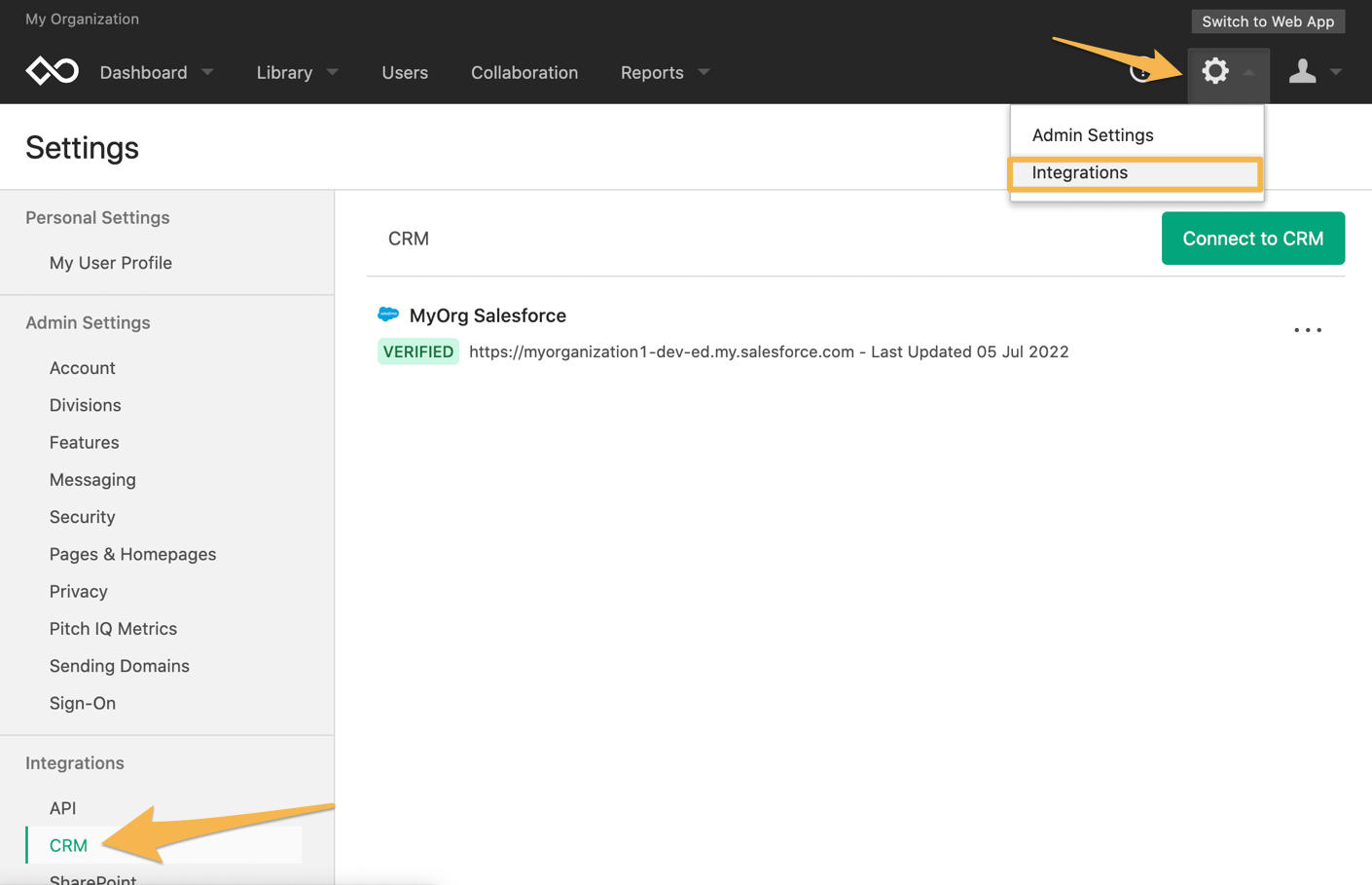Viewport: 1372px width, 885px height.
Task: Expand the Reports dropdown arrow
Action: click(x=704, y=72)
